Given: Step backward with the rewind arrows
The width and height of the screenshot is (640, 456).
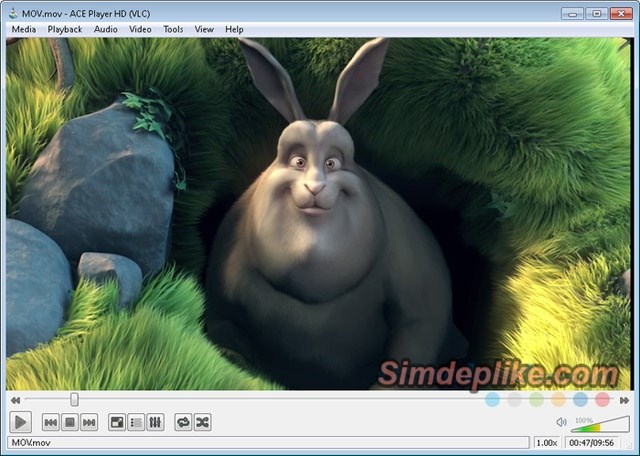Looking at the screenshot, I should [16, 400].
